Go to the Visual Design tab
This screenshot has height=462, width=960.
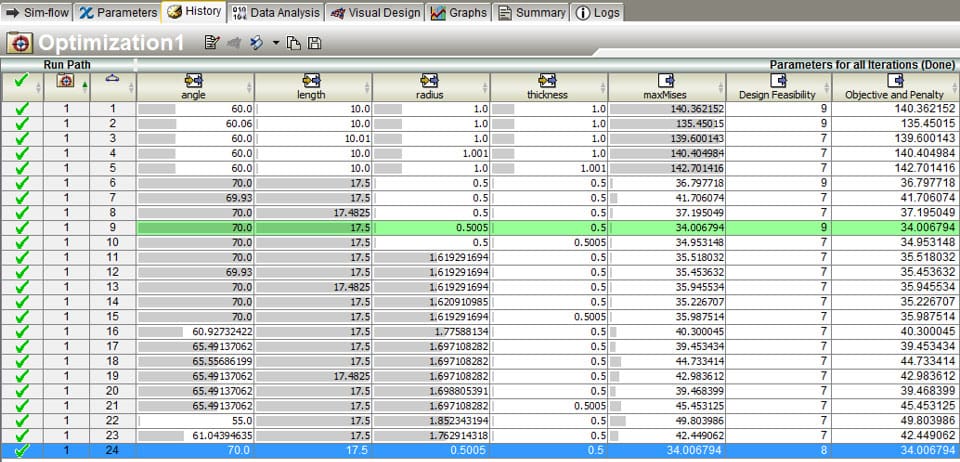point(375,12)
